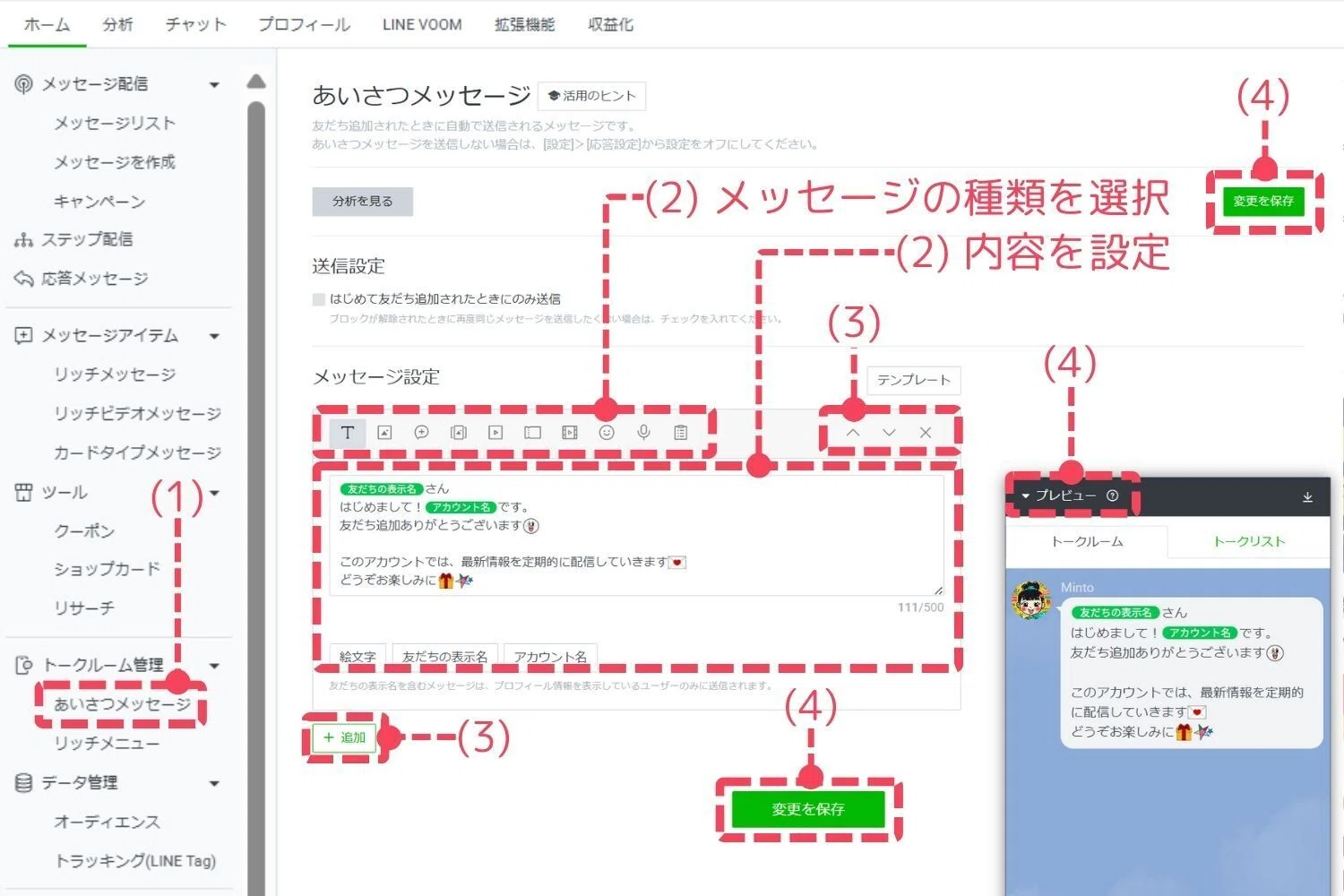Go to the LINE VOOM tab
This screenshot has width=1344, height=896.
422,24
